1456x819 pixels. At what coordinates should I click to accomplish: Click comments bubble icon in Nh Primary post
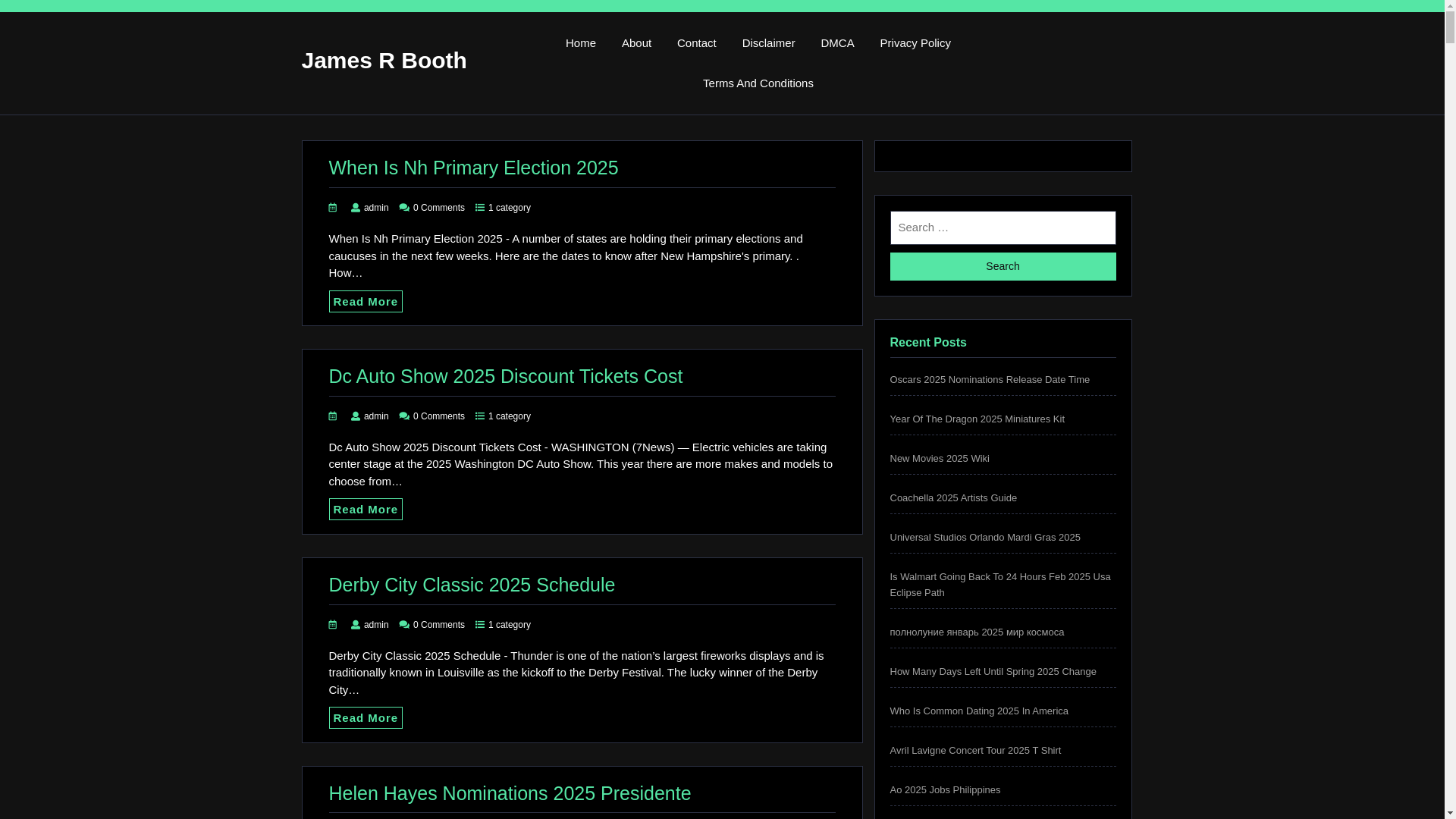coord(404,207)
